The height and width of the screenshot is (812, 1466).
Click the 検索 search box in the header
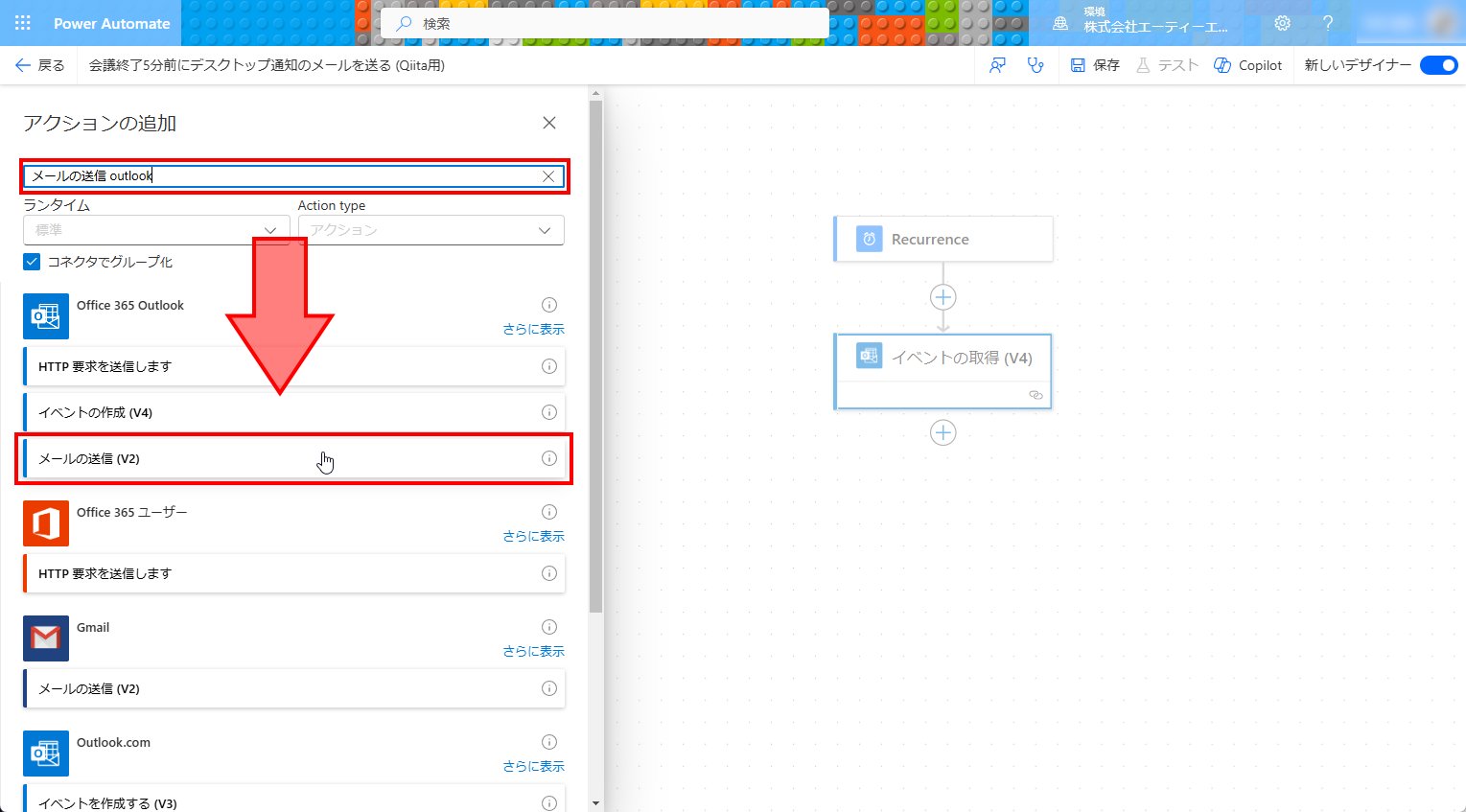click(x=605, y=23)
